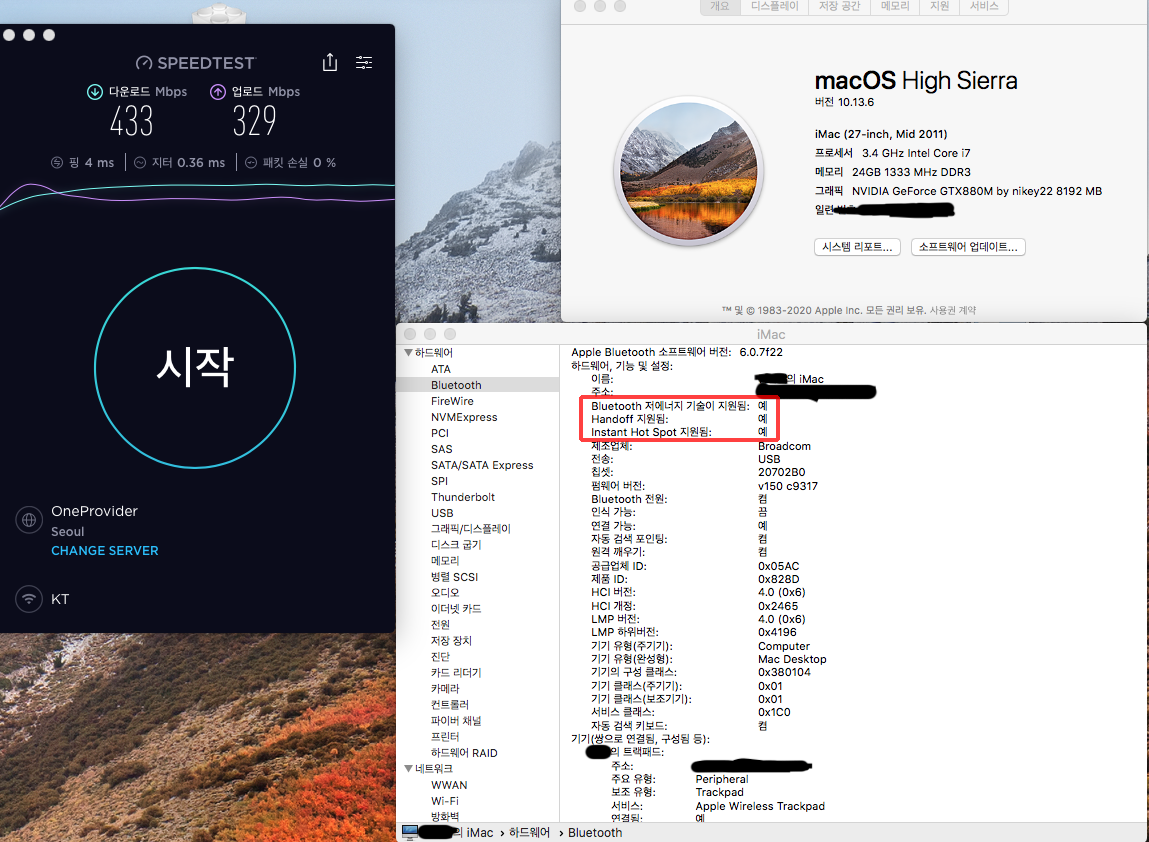Screen dimensions: 1149x842
Task: Select 오디오 in the sidebar
Action: coord(445,593)
